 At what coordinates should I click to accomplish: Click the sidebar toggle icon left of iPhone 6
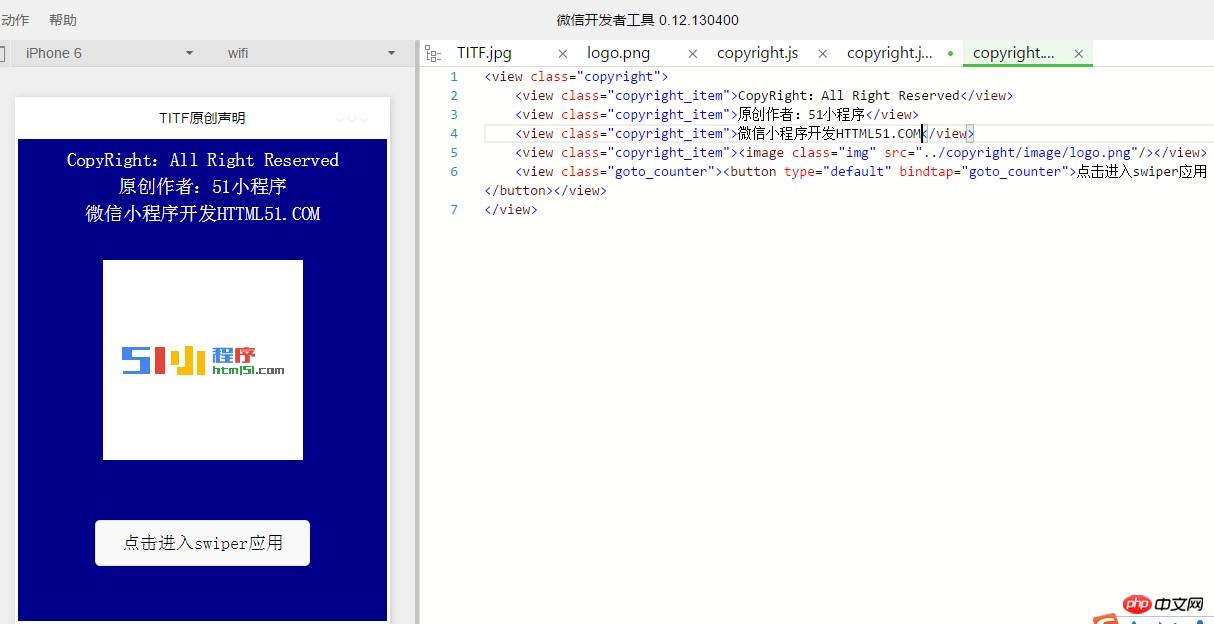tap(6, 53)
